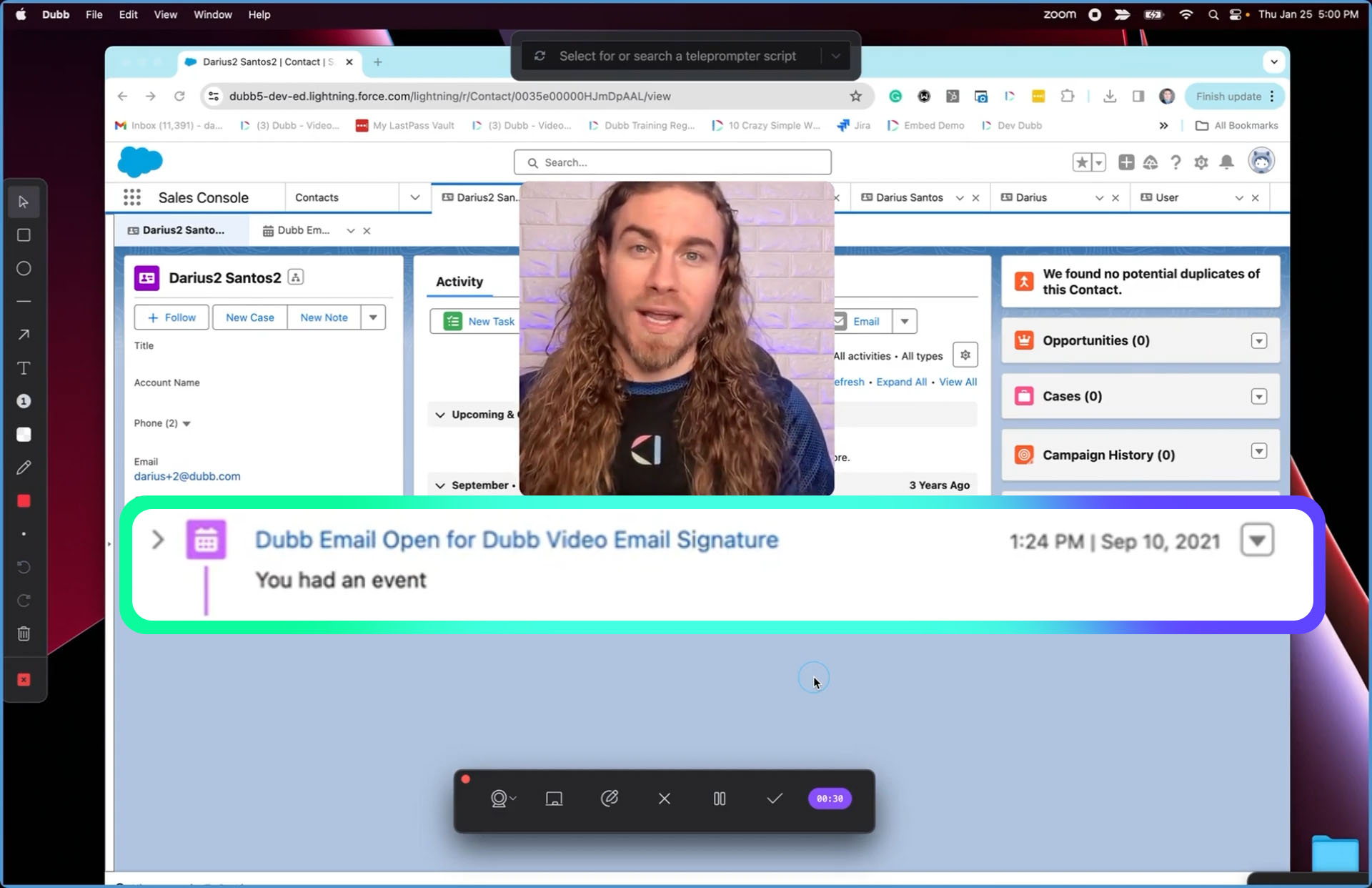Collapse the Upcoming & Overdue section
This screenshot has width=1372, height=888.
pyautogui.click(x=440, y=415)
